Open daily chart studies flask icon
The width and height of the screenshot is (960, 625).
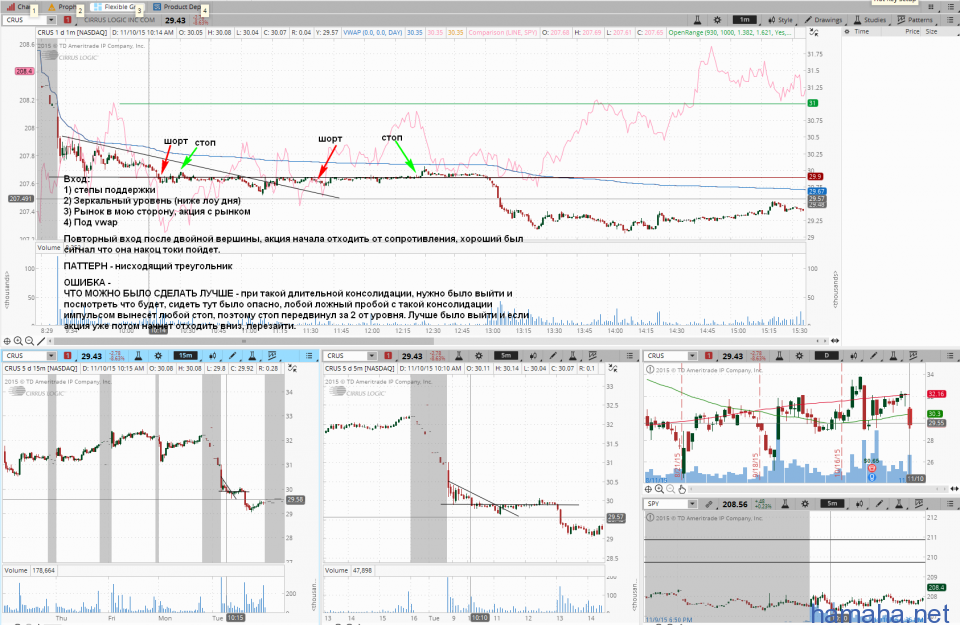(893, 356)
